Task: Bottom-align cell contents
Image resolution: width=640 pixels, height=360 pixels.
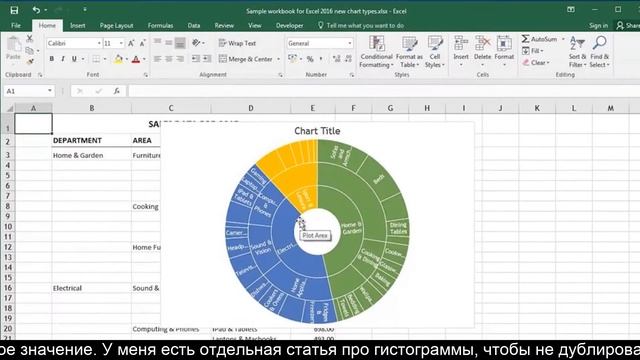Action: pyautogui.click(x=180, y=42)
